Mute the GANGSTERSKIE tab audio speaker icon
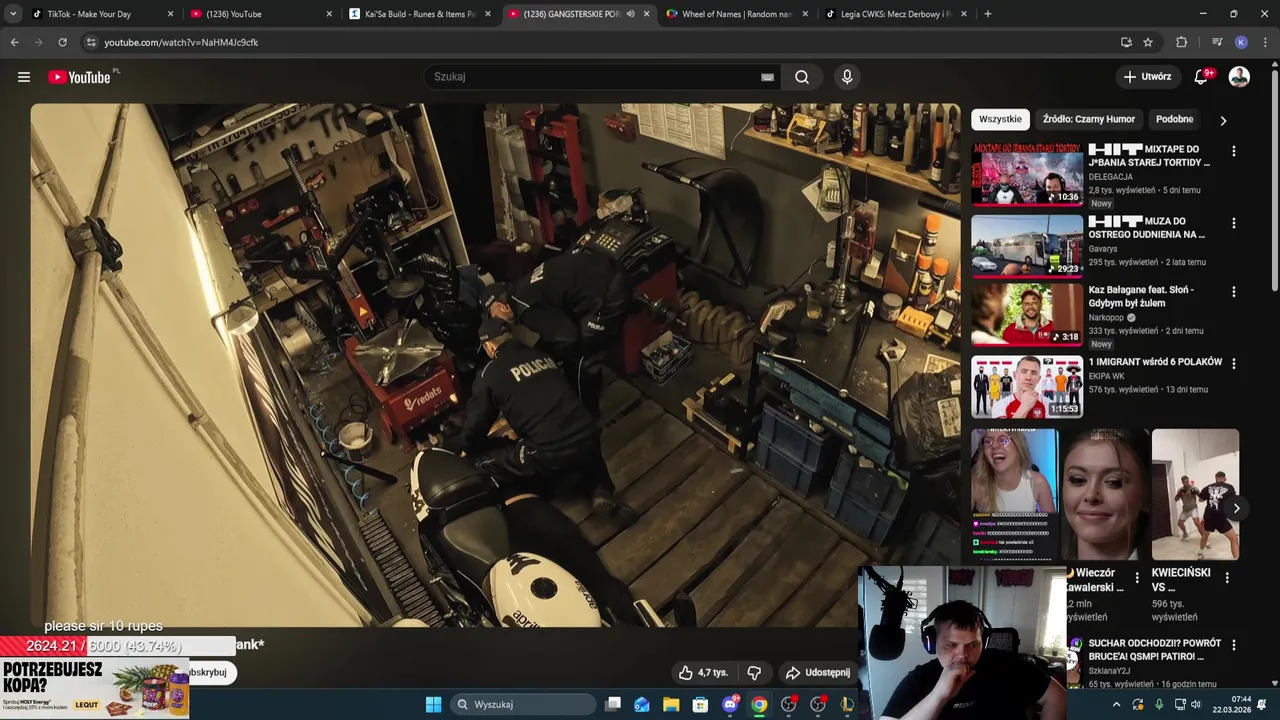Screen dimensions: 1280x720 coord(630,14)
